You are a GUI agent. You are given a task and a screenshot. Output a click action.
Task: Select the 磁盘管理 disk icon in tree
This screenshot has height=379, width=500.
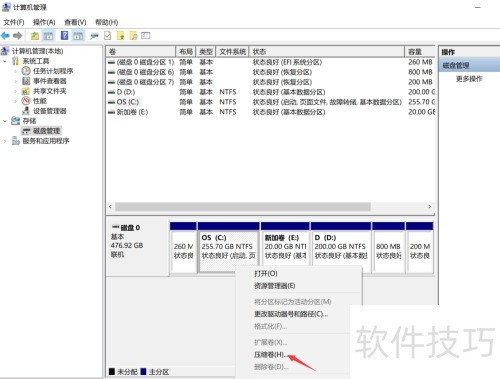[x=26, y=131]
